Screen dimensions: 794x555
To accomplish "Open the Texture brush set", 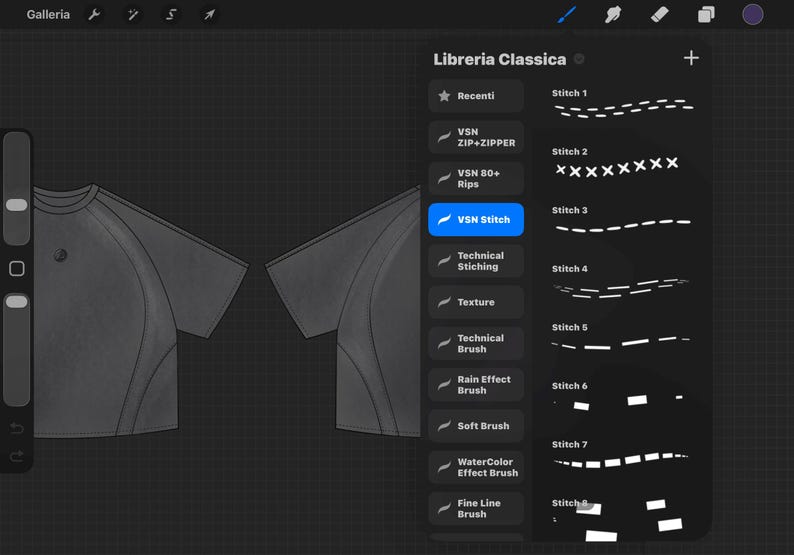I will click(x=476, y=302).
